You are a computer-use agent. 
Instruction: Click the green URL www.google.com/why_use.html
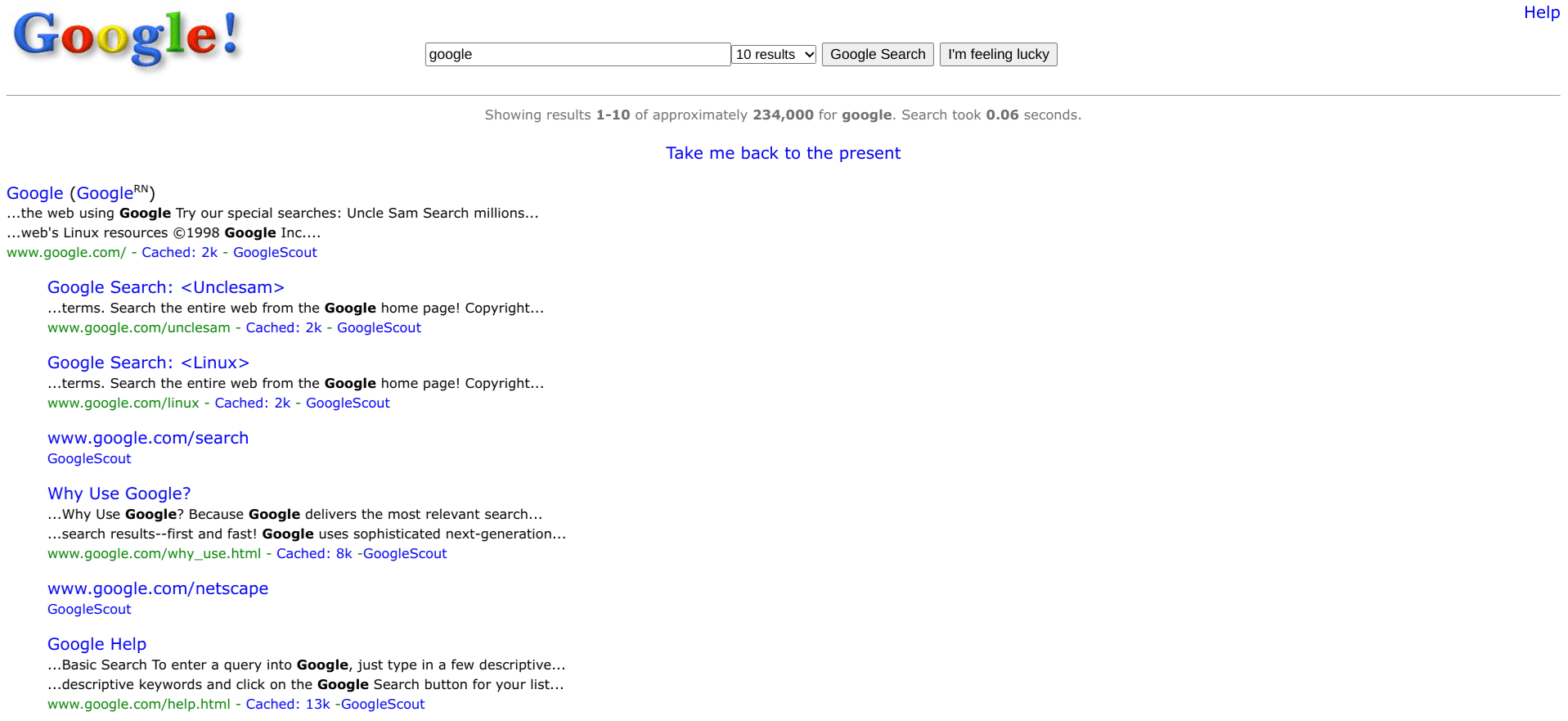point(155,554)
